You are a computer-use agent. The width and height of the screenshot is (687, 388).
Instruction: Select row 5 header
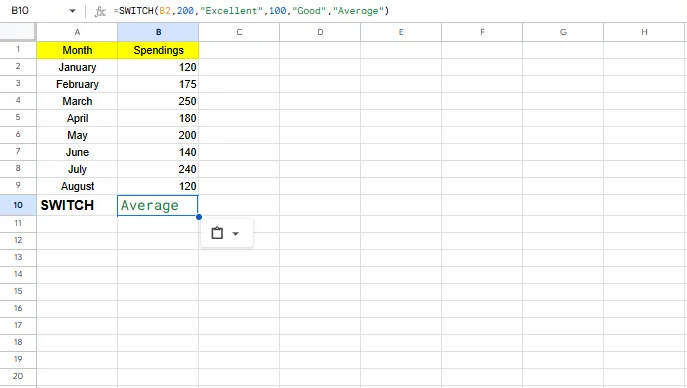coord(18,117)
